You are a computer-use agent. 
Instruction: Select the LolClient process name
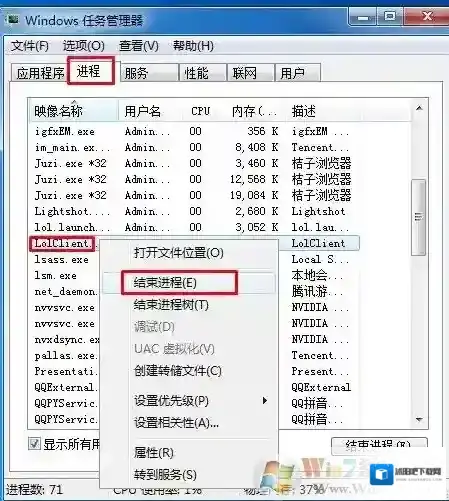click(62, 243)
